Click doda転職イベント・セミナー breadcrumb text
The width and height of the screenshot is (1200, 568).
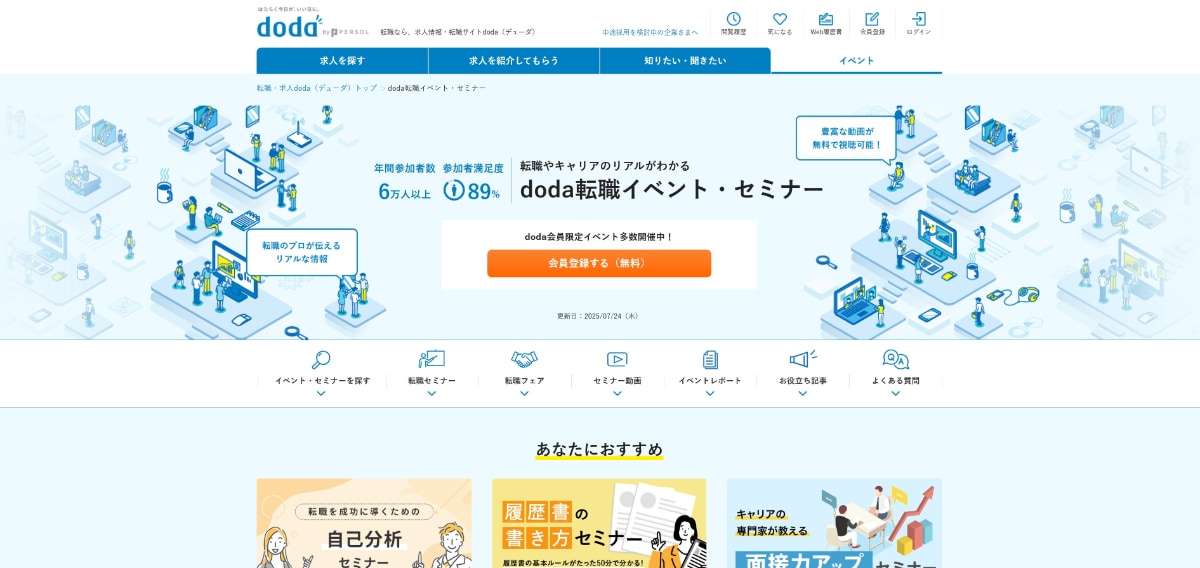click(x=437, y=88)
